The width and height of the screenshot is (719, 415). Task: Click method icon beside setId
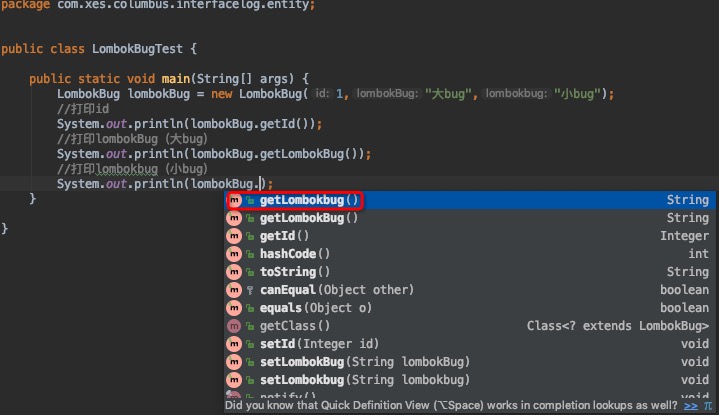tap(234, 343)
